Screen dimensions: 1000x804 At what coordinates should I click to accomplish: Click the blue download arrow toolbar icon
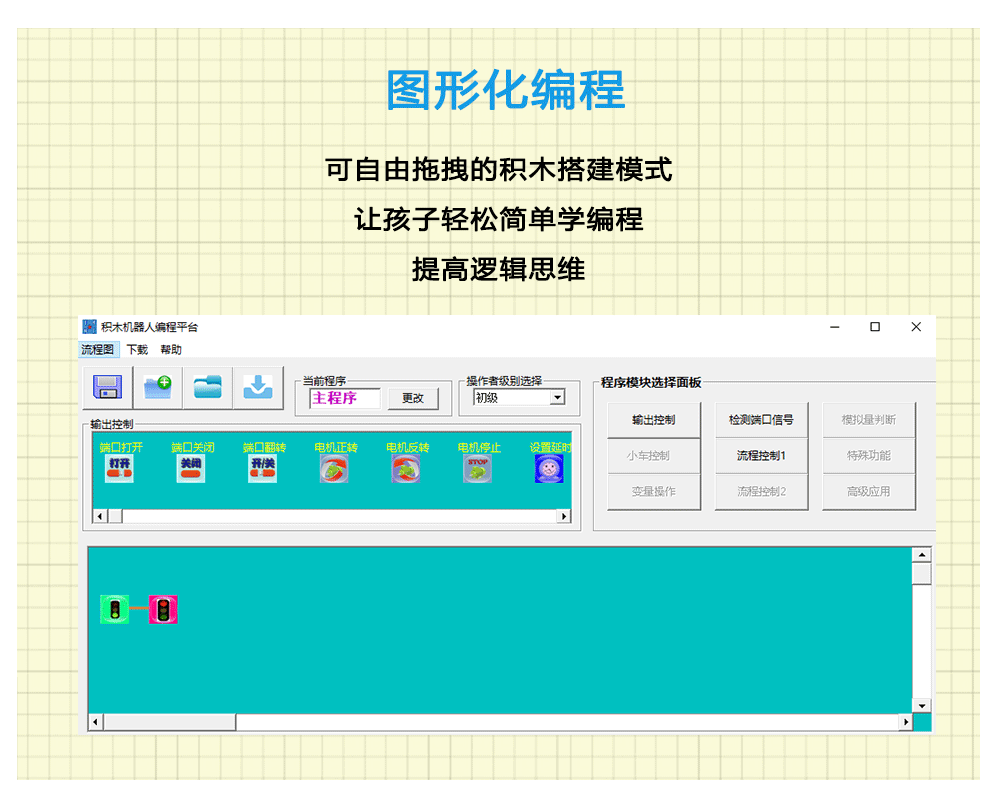tap(258, 389)
